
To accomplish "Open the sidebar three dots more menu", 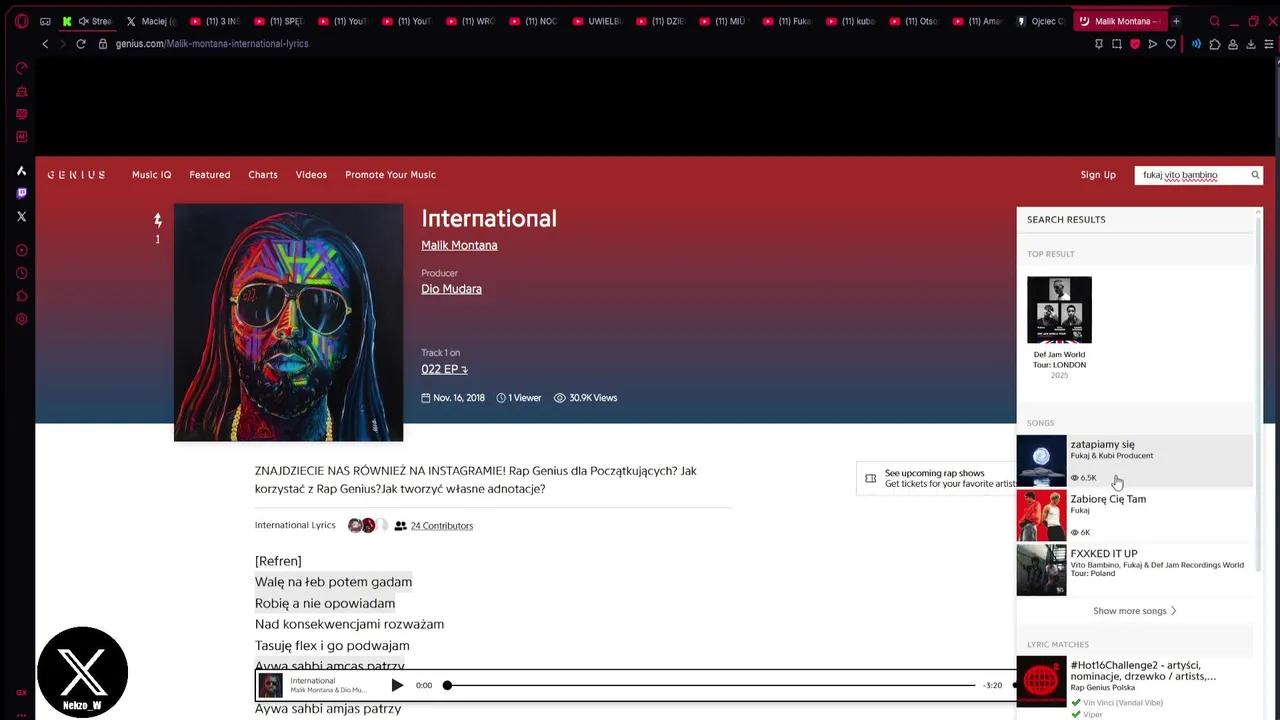I will [x=21, y=713].
